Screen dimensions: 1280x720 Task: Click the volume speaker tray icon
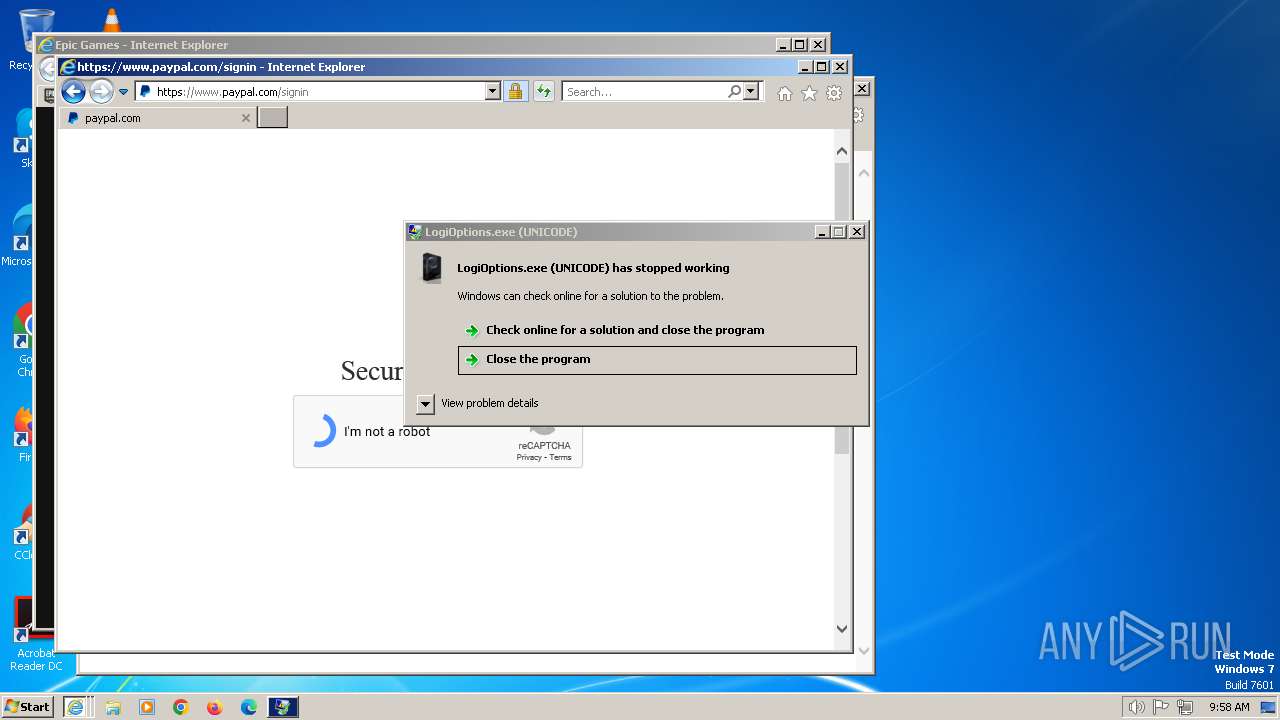pyautogui.click(x=1136, y=707)
